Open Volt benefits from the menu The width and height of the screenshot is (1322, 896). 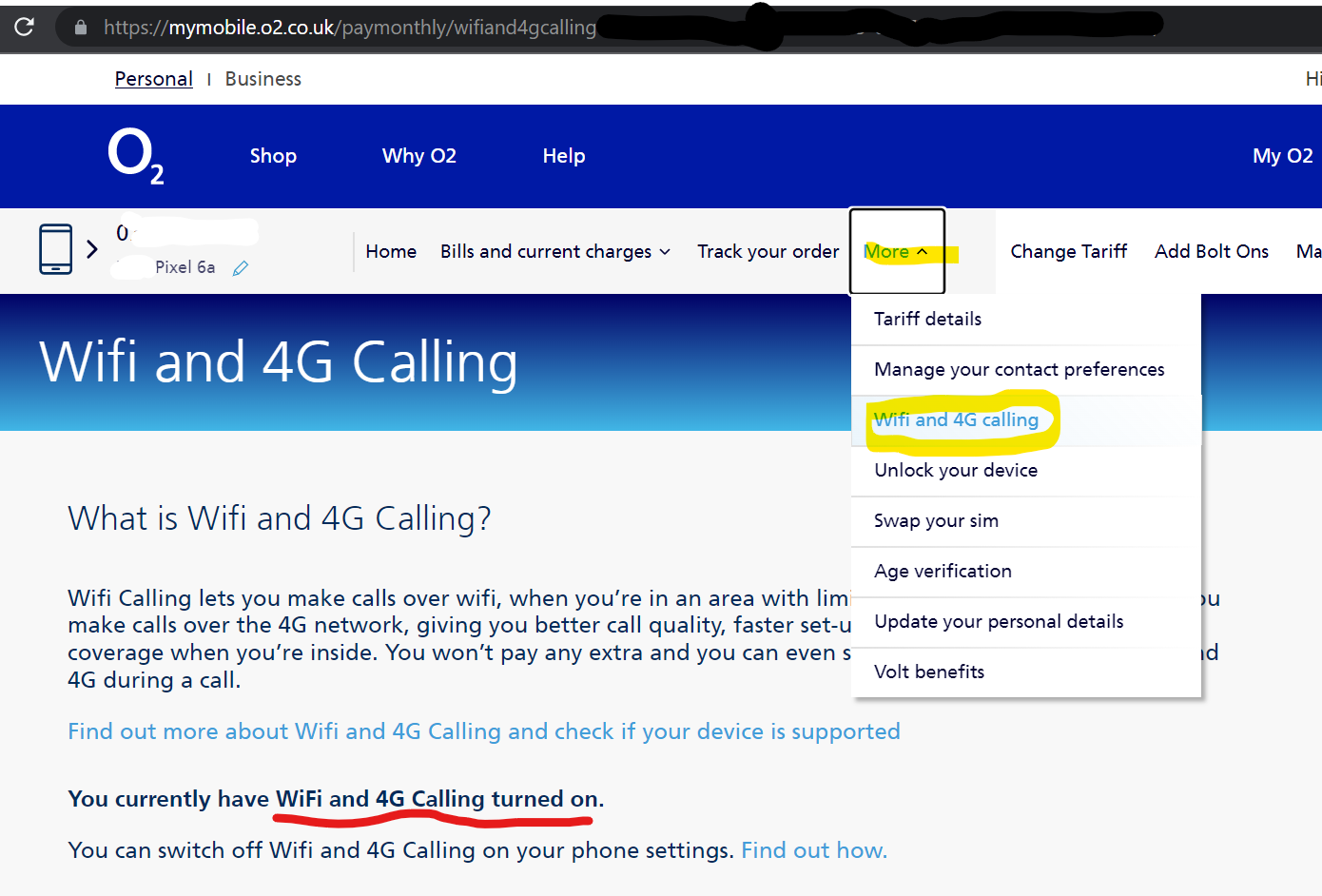pos(929,671)
